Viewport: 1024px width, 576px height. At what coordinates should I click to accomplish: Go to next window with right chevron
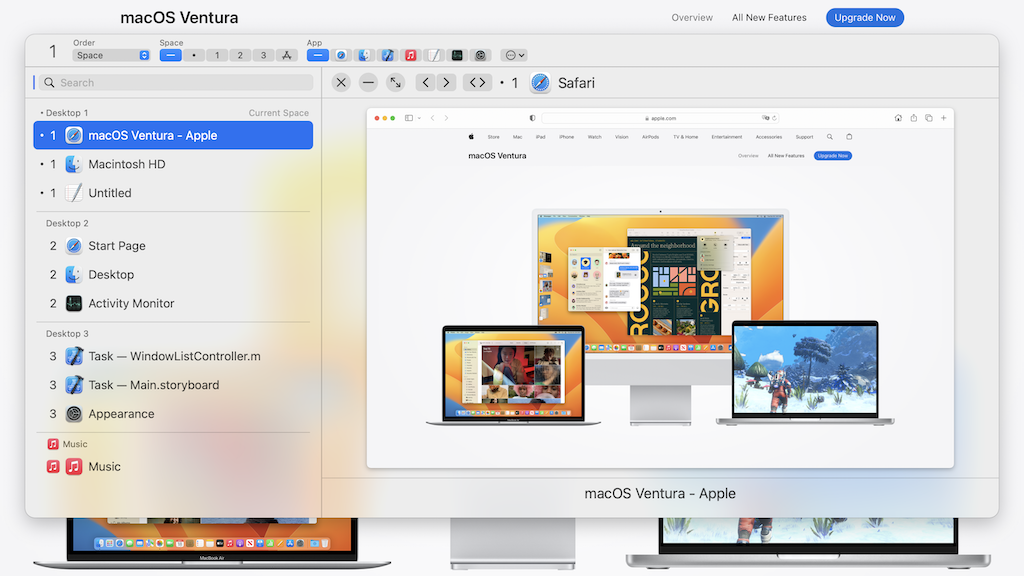click(x=446, y=83)
